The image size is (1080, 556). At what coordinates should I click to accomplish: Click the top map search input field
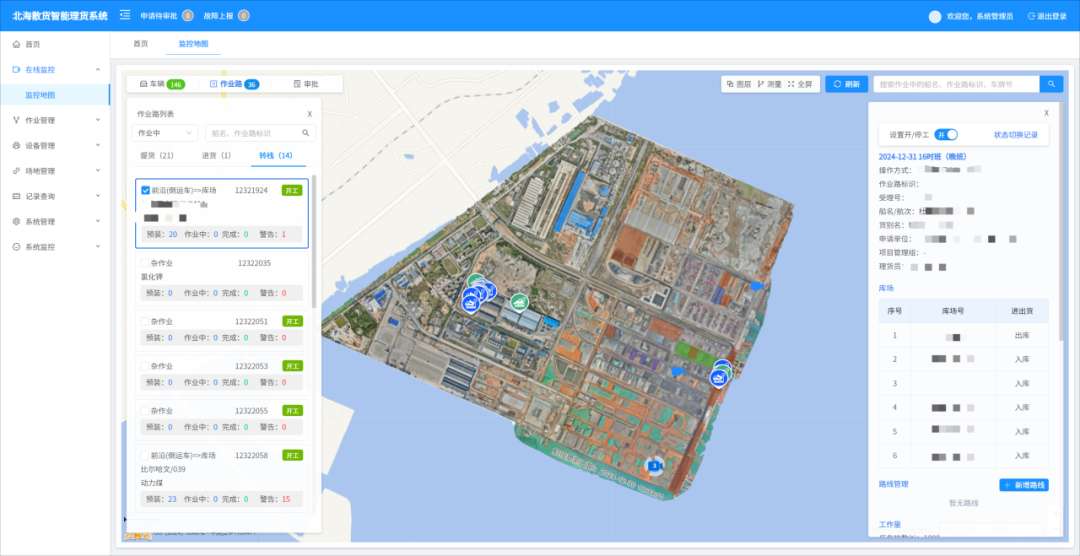(x=955, y=84)
